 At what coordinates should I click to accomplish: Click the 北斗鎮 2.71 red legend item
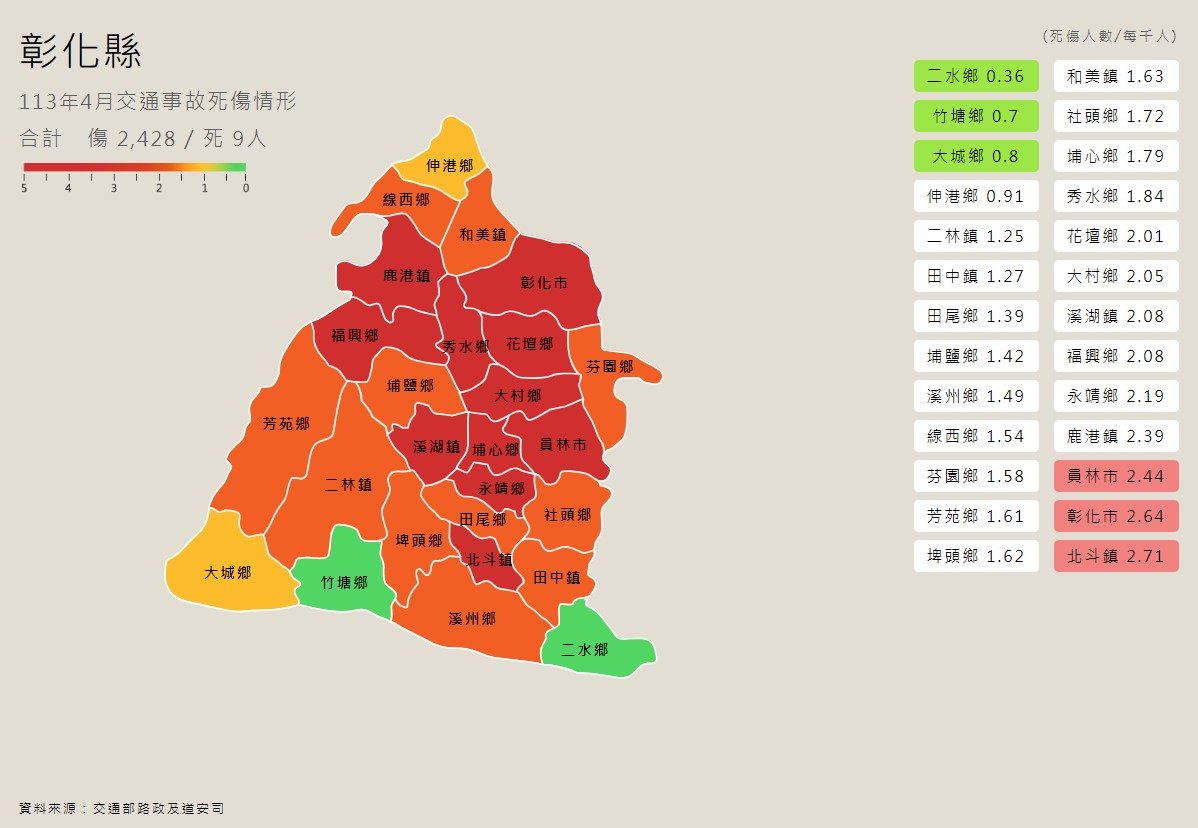click(x=1115, y=556)
